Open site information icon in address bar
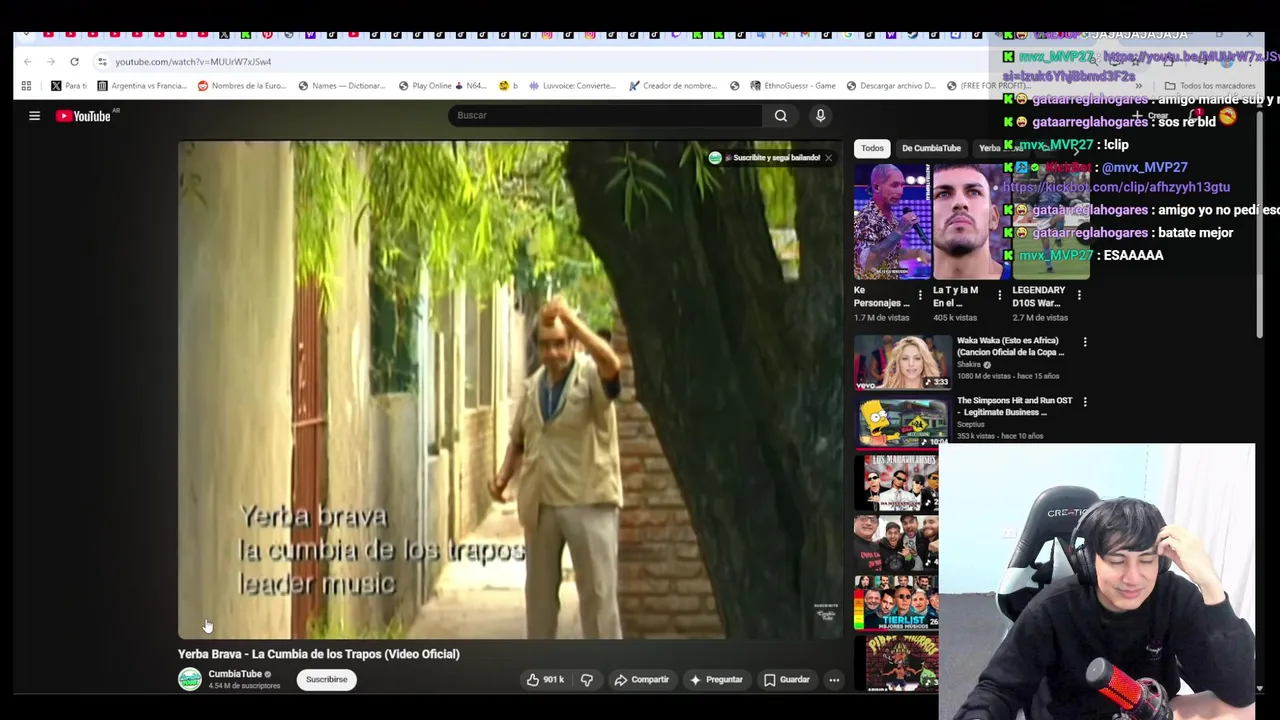Screen dimensions: 1280x720 [102, 62]
